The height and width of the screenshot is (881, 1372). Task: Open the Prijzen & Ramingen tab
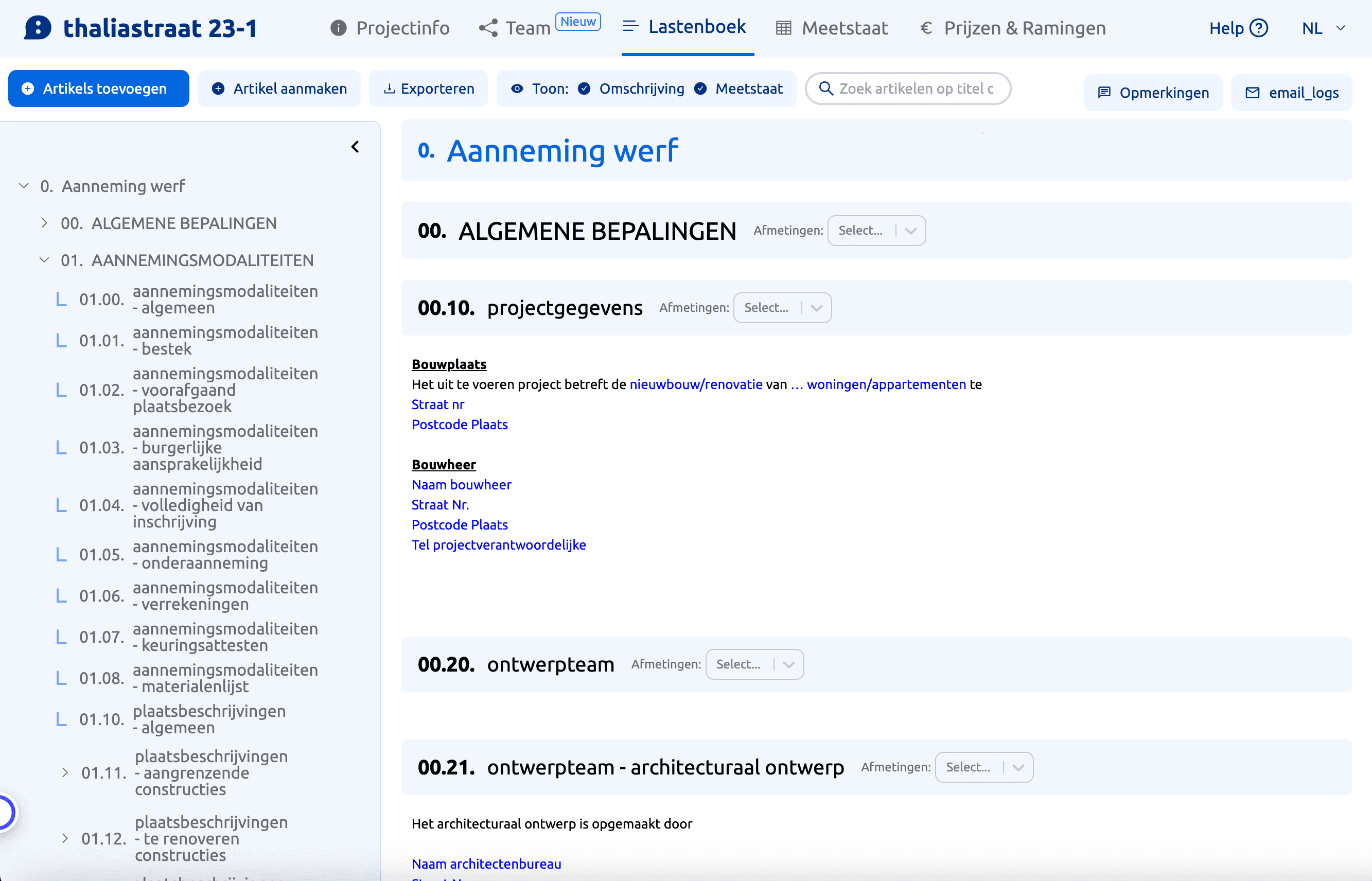coord(1013,28)
